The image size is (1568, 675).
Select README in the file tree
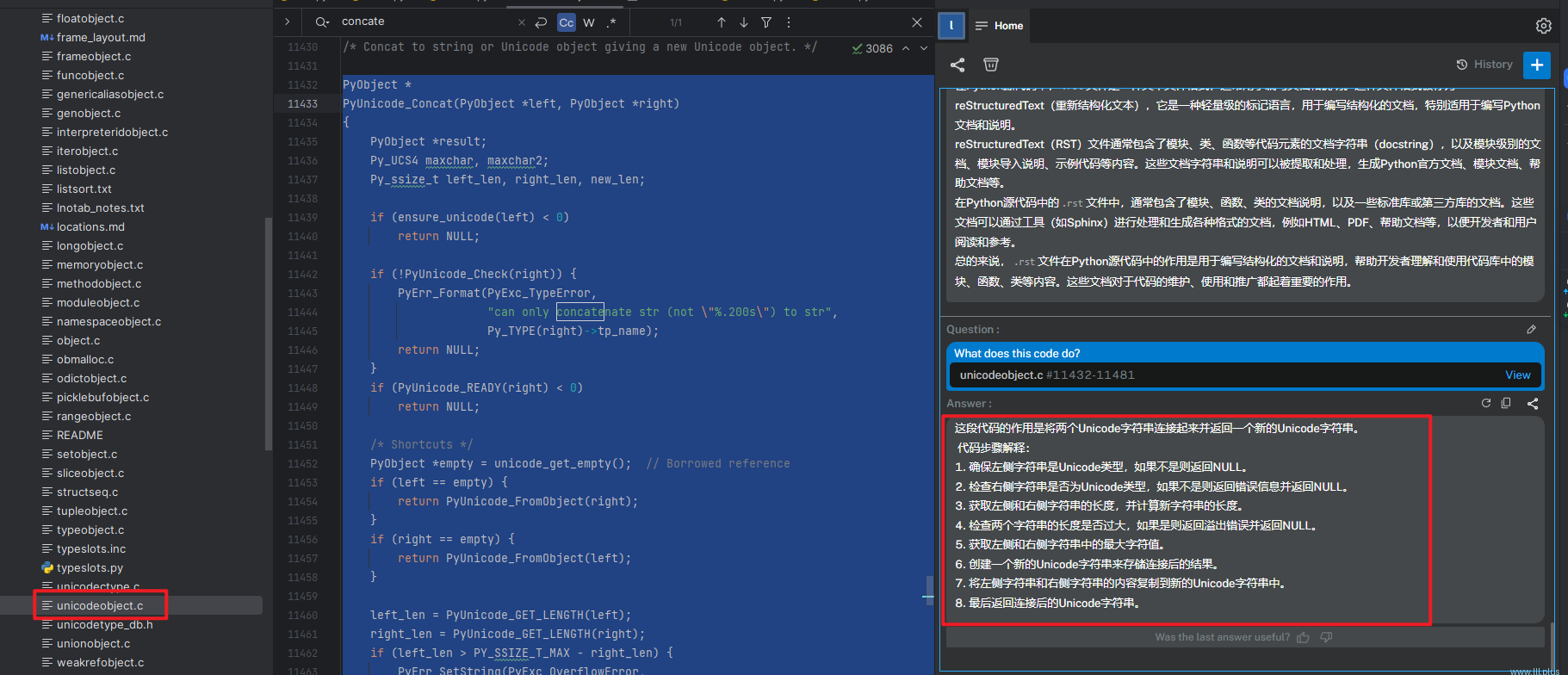coord(79,435)
